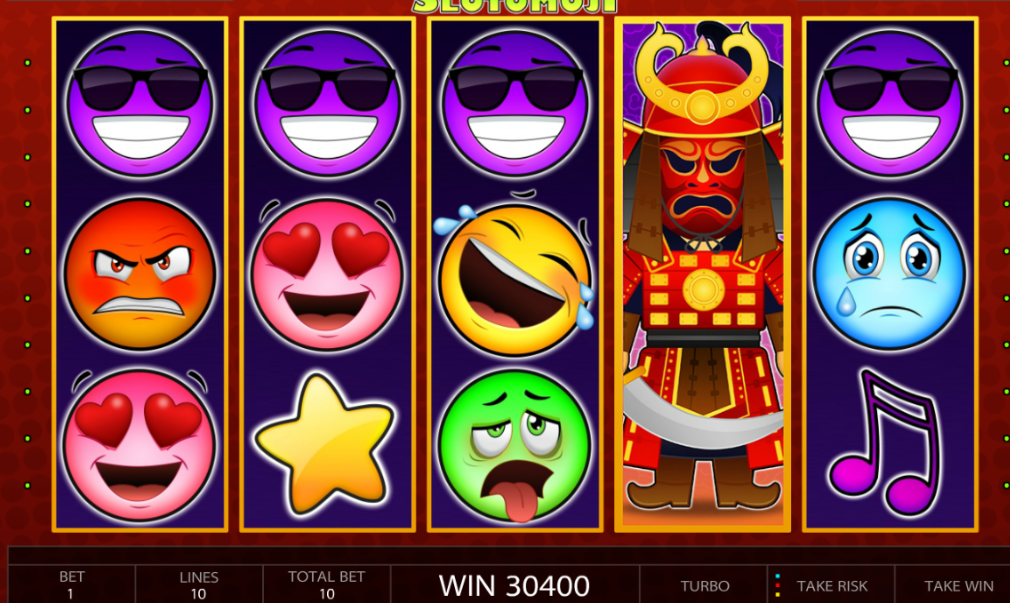Click pink heart-eyes emoji in second reel
The width and height of the screenshot is (1010, 603).
(327, 274)
